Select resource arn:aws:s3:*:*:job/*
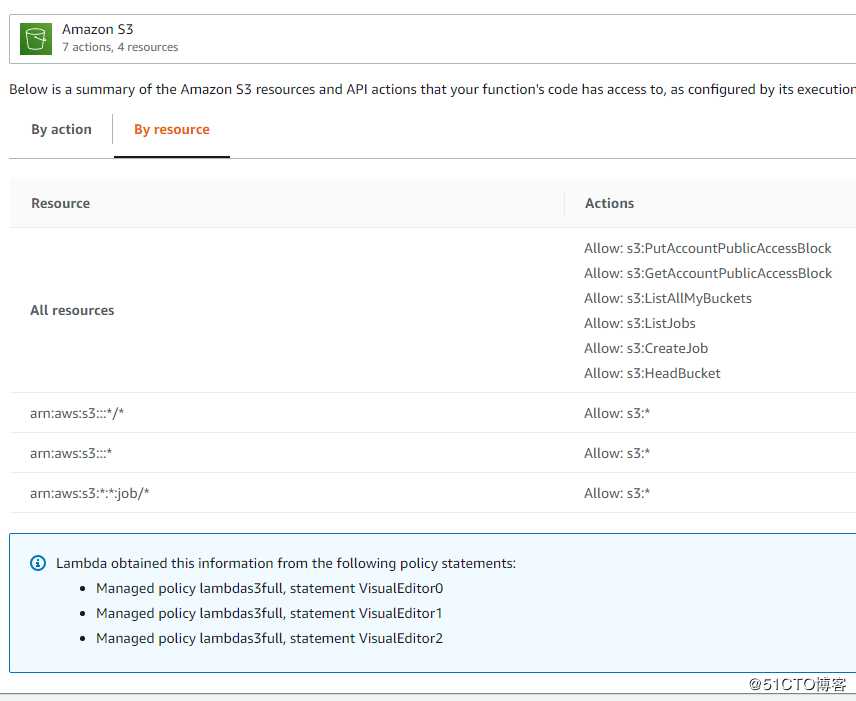Screen dimensions: 856x701 (x=90, y=493)
